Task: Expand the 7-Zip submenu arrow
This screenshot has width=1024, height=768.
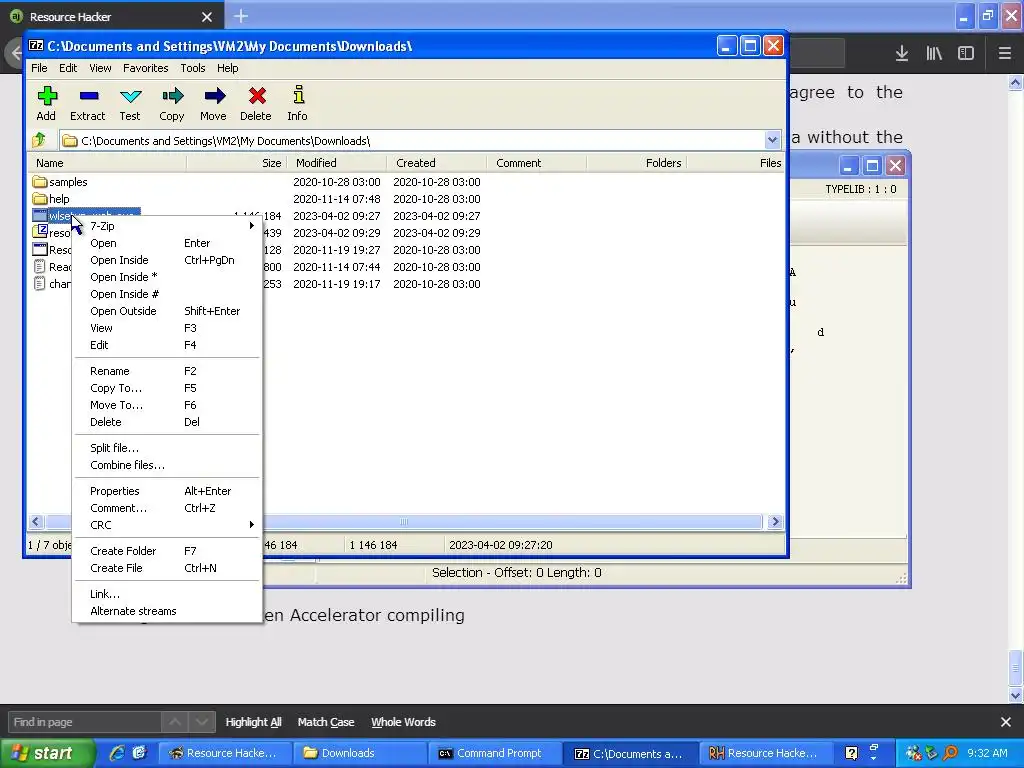Action: click(251, 226)
